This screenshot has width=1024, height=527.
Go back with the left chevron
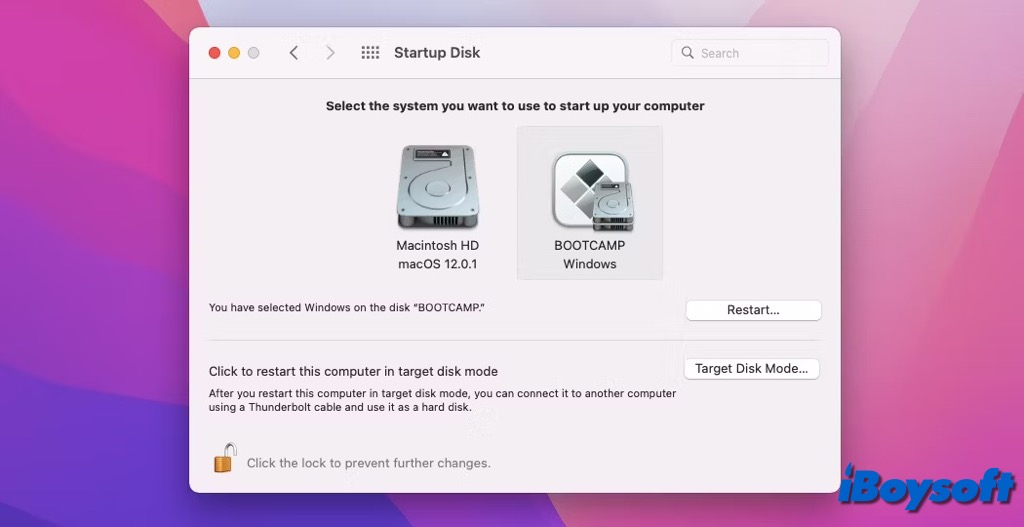point(294,53)
